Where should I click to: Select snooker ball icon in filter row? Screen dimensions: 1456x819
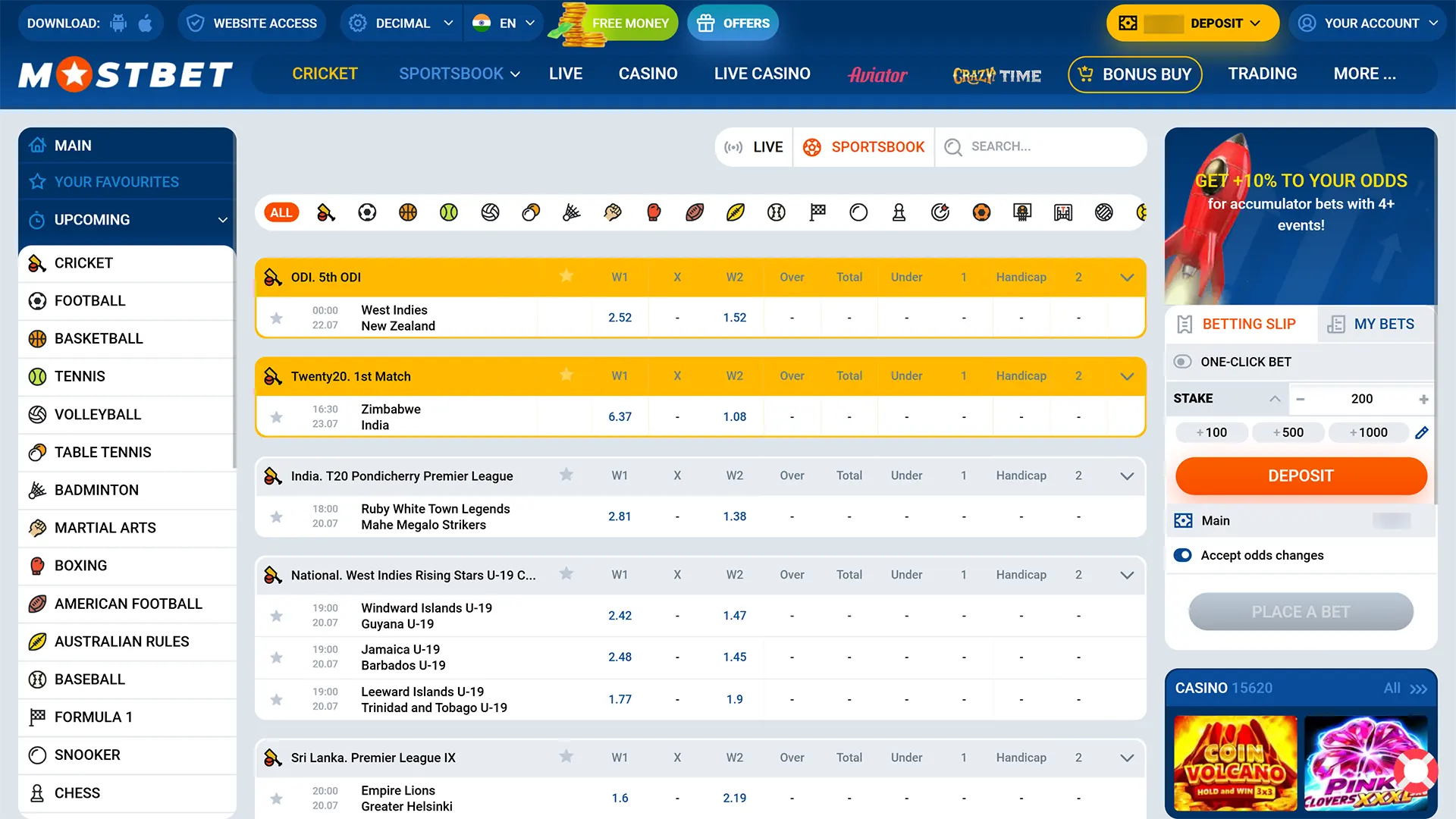point(858,212)
